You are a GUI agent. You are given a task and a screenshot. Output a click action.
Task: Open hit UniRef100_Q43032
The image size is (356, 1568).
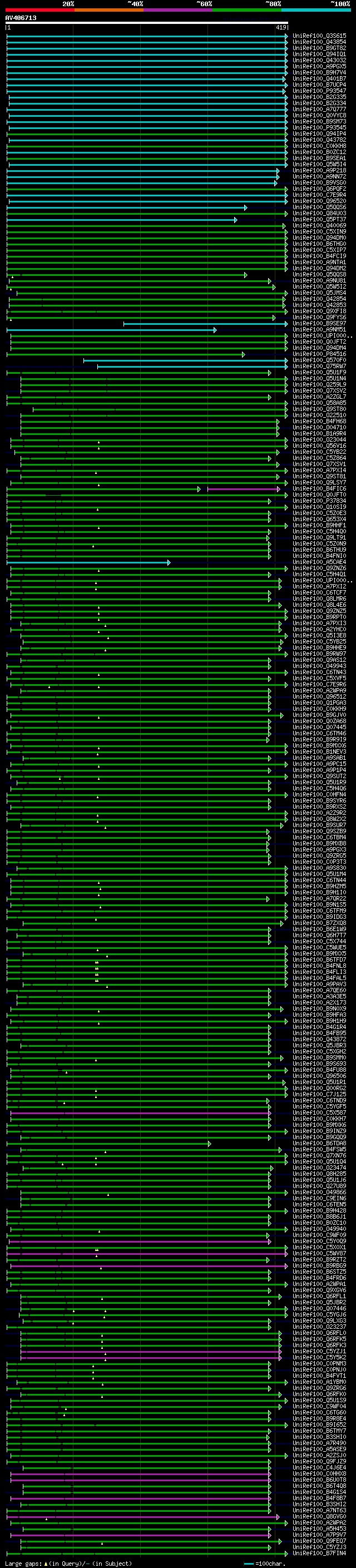pyautogui.click(x=319, y=60)
